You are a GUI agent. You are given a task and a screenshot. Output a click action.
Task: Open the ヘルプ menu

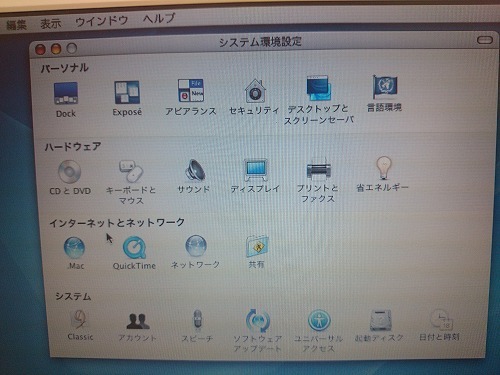pyautogui.click(x=159, y=18)
